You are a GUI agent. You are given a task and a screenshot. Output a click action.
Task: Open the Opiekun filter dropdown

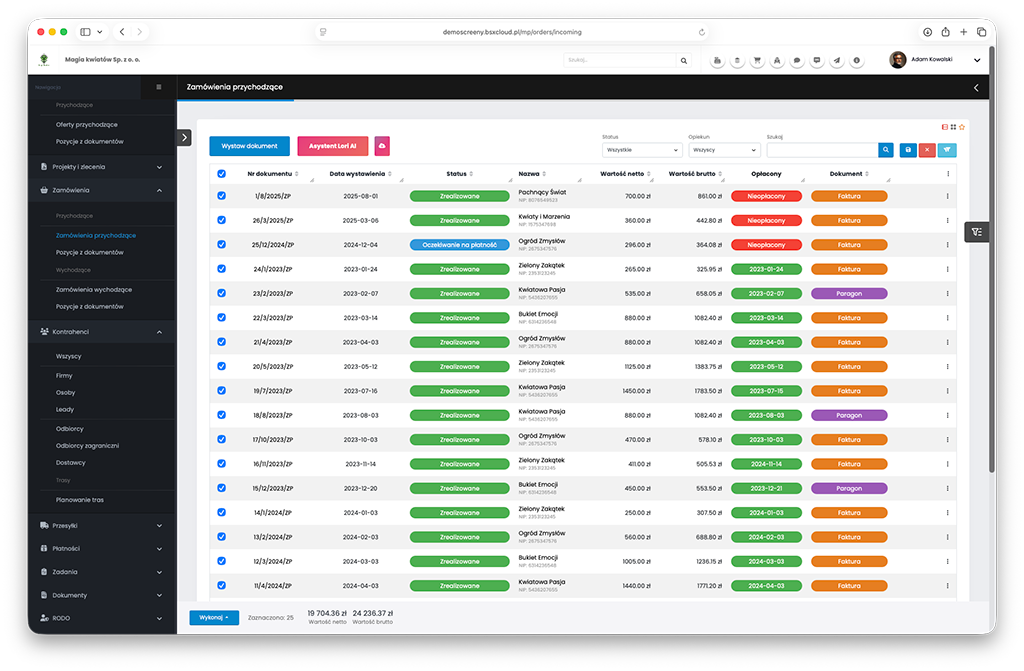(724, 150)
